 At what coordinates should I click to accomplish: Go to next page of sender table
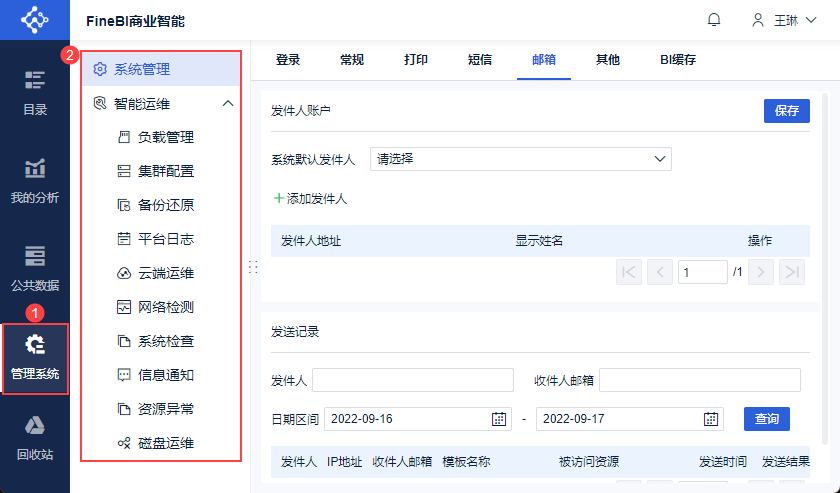click(761, 271)
